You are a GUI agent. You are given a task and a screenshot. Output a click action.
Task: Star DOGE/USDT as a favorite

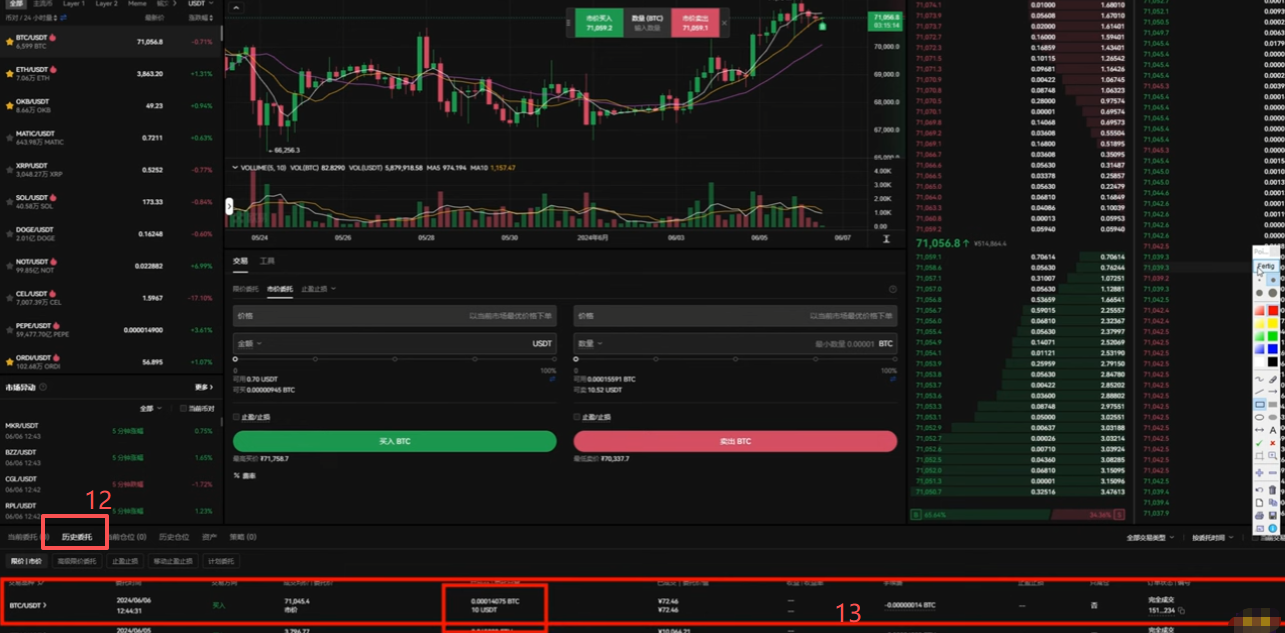pyautogui.click(x=10, y=234)
